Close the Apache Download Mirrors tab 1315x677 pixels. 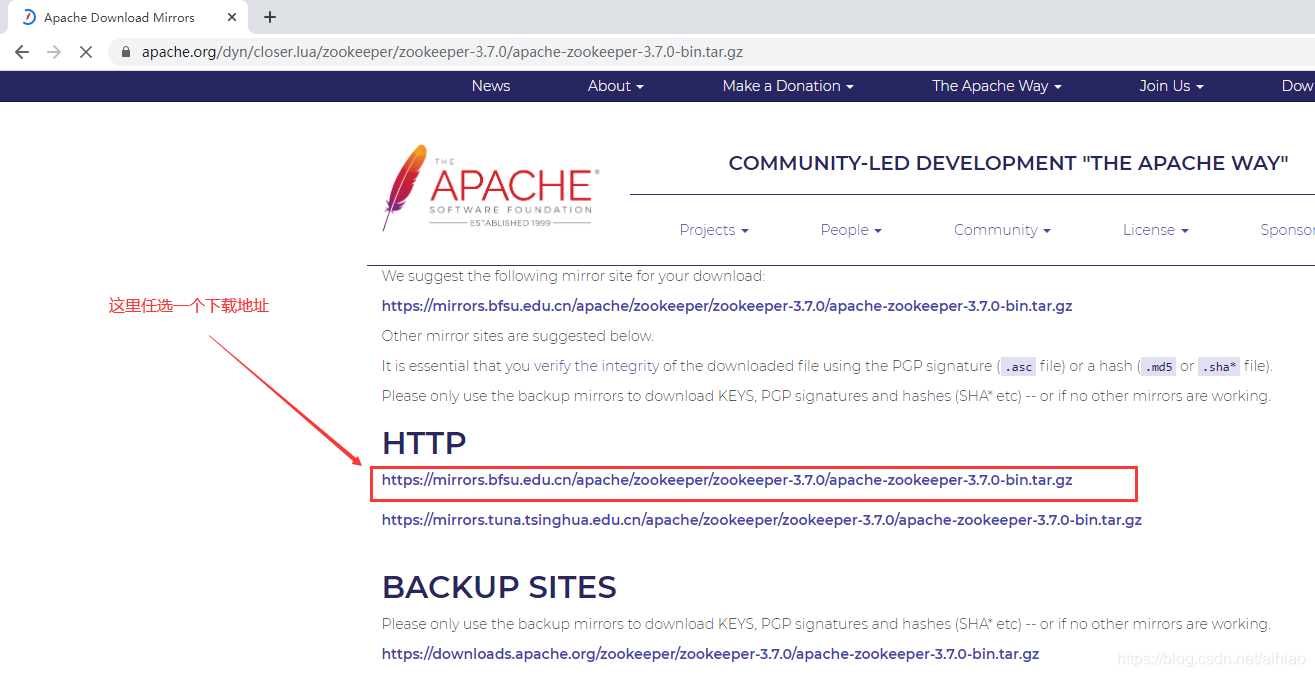click(232, 17)
